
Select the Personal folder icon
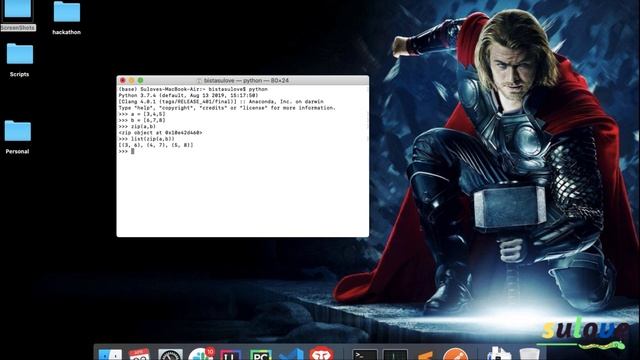(x=18, y=131)
